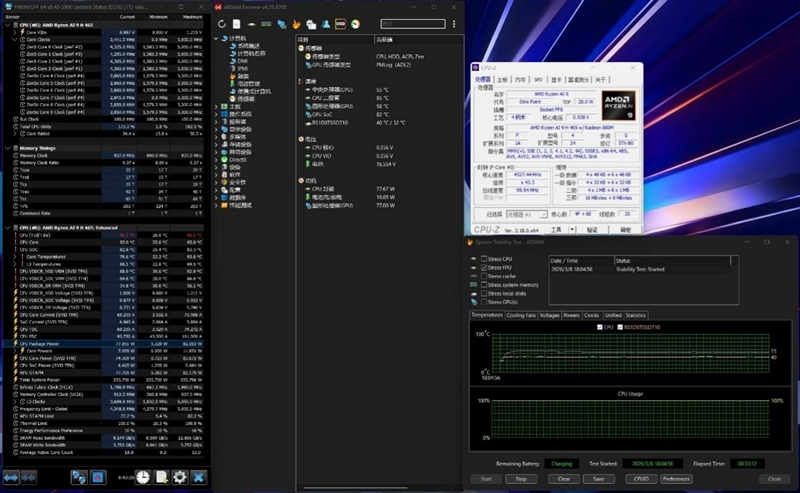Enable the Stress cache checkbox
The height and width of the screenshot is (493, 800).
point(484,276)
